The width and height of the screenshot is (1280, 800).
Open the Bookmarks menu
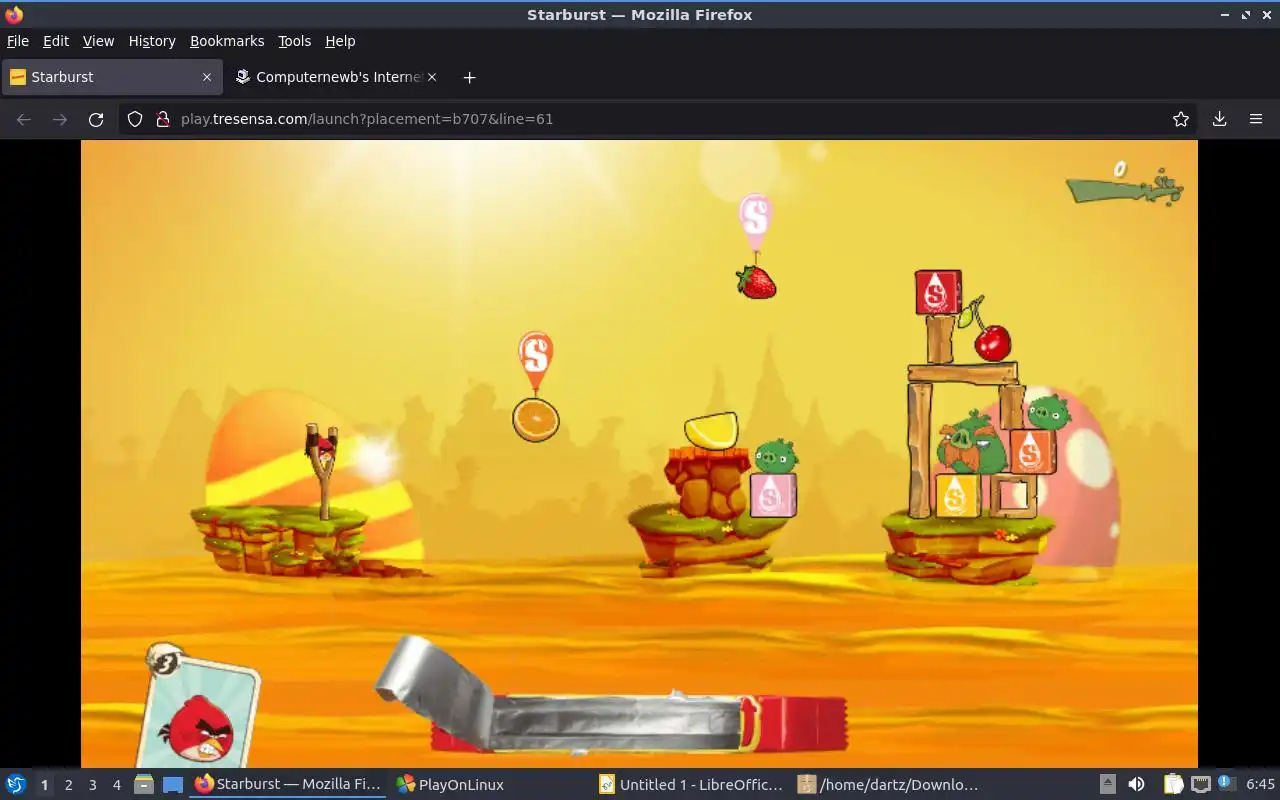coord(227,41)
